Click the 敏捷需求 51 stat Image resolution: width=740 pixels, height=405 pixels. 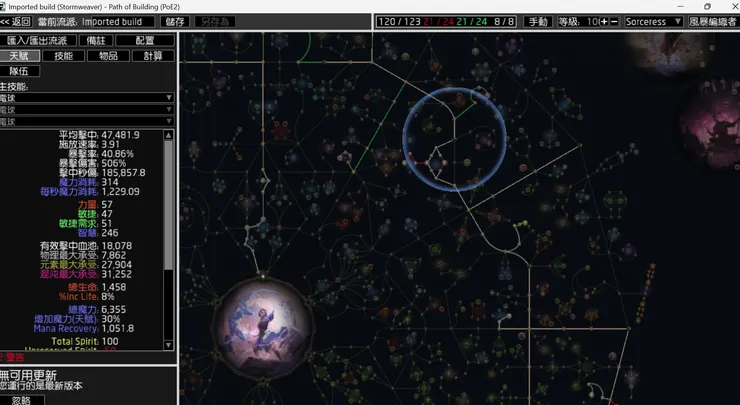pos(85,223)
